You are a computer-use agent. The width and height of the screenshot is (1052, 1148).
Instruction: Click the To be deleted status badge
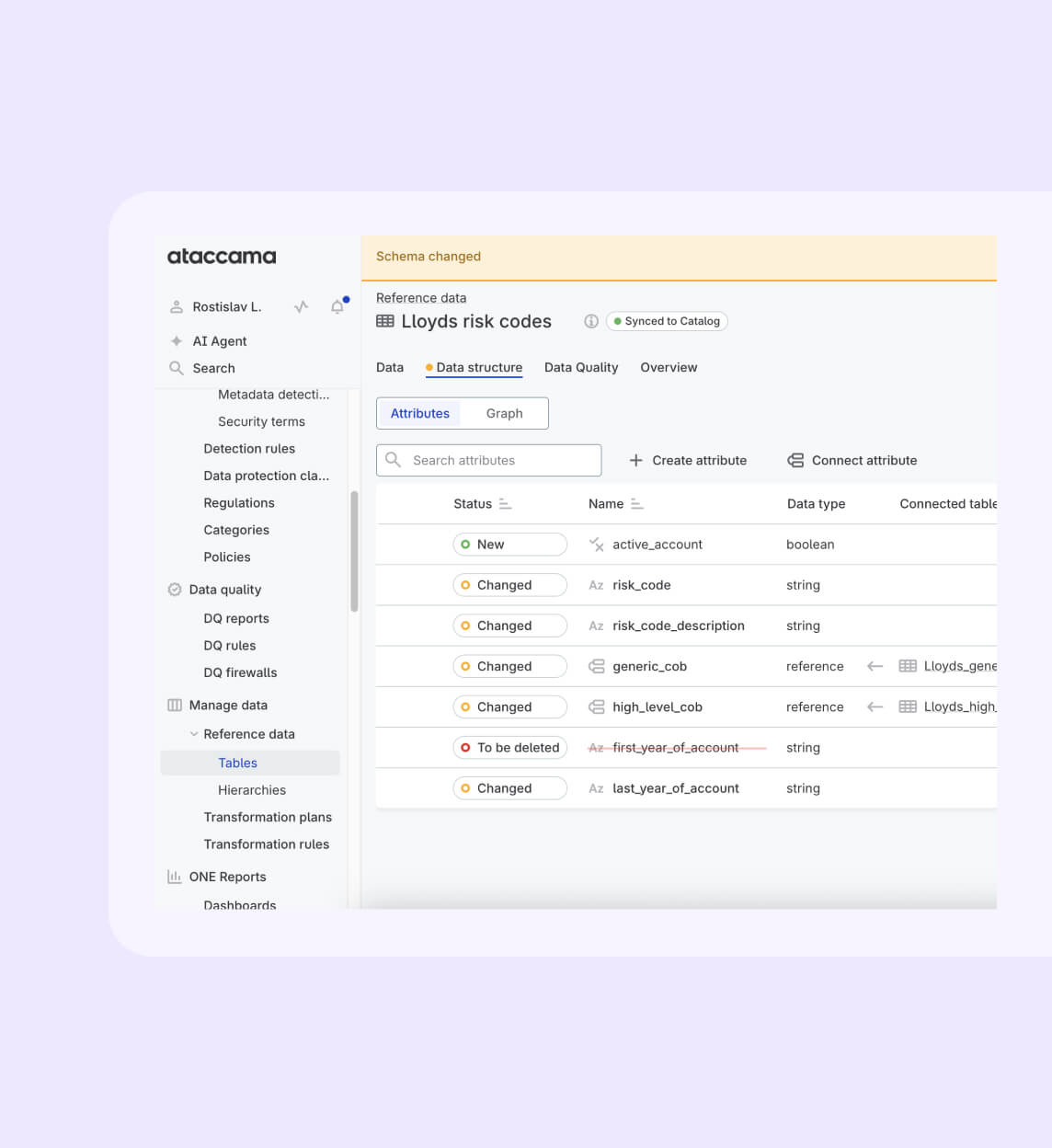[510, 748]
